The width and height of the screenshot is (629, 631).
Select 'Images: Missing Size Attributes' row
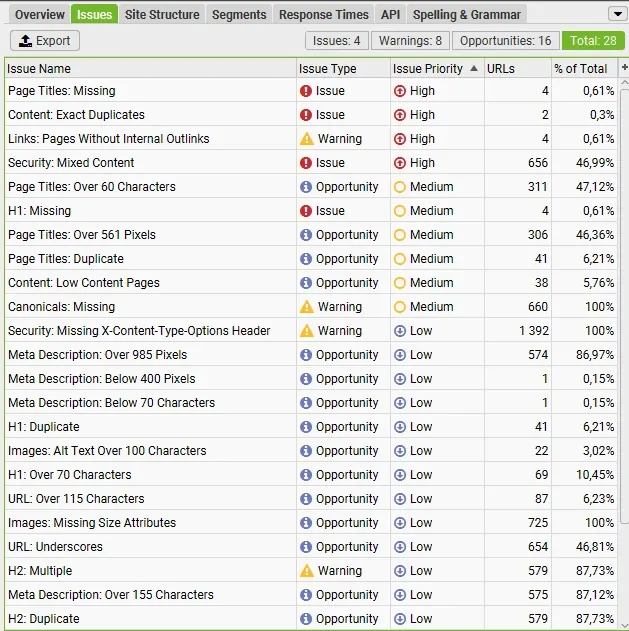pos(311,523)
